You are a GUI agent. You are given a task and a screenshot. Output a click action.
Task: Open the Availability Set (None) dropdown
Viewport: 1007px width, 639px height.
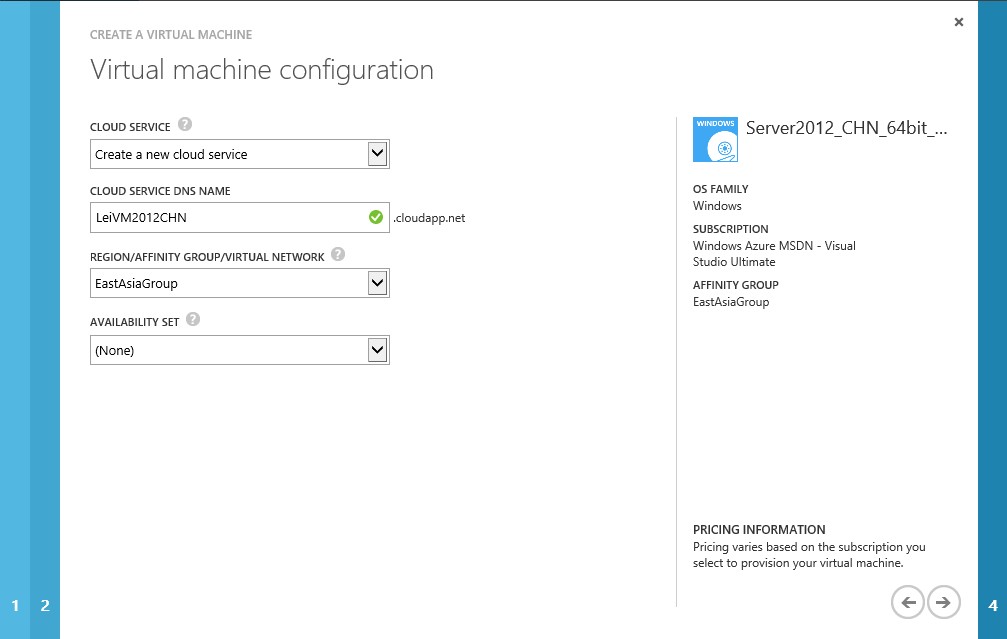(x=240, y=350)
